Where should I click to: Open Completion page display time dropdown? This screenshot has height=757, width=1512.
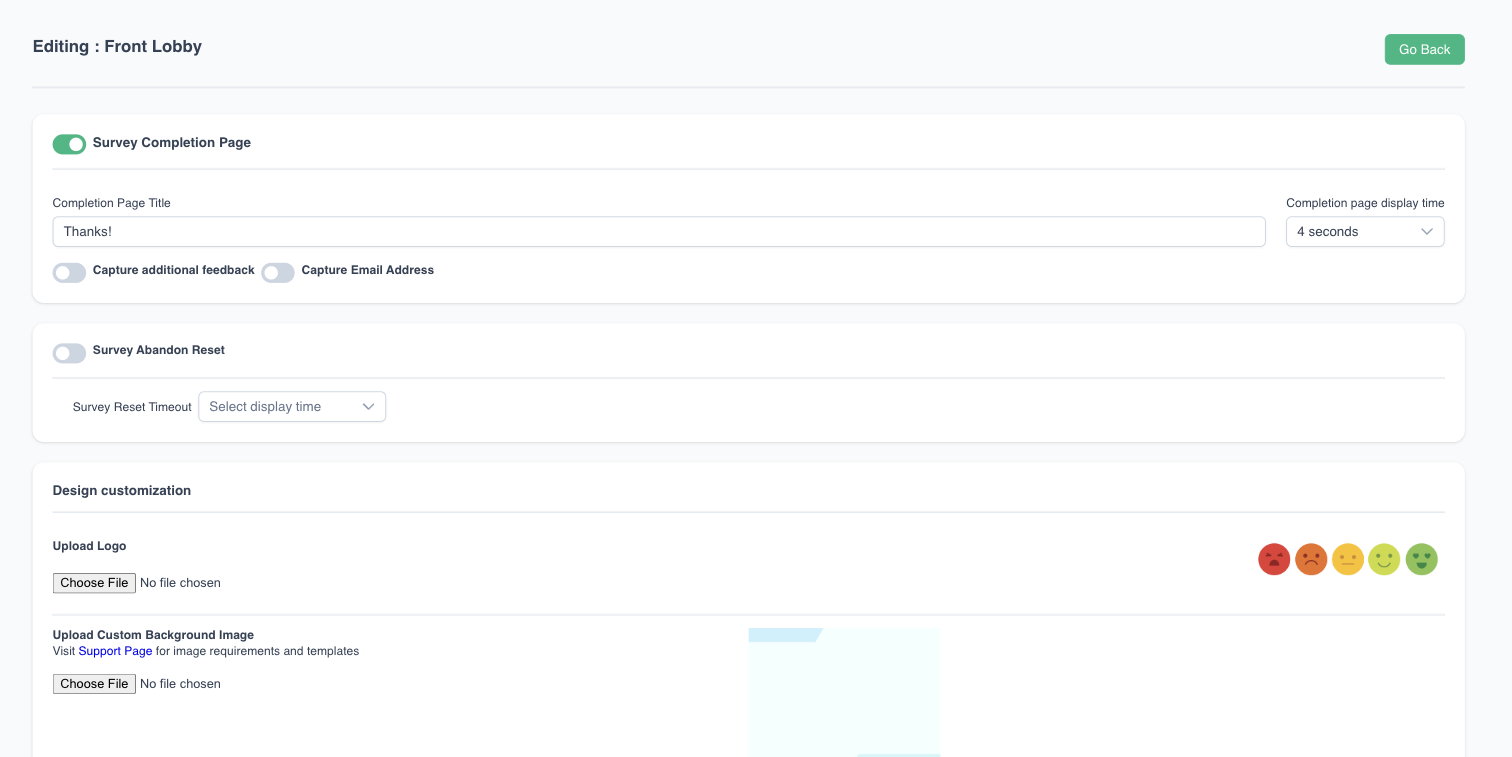click(1365, 231)
